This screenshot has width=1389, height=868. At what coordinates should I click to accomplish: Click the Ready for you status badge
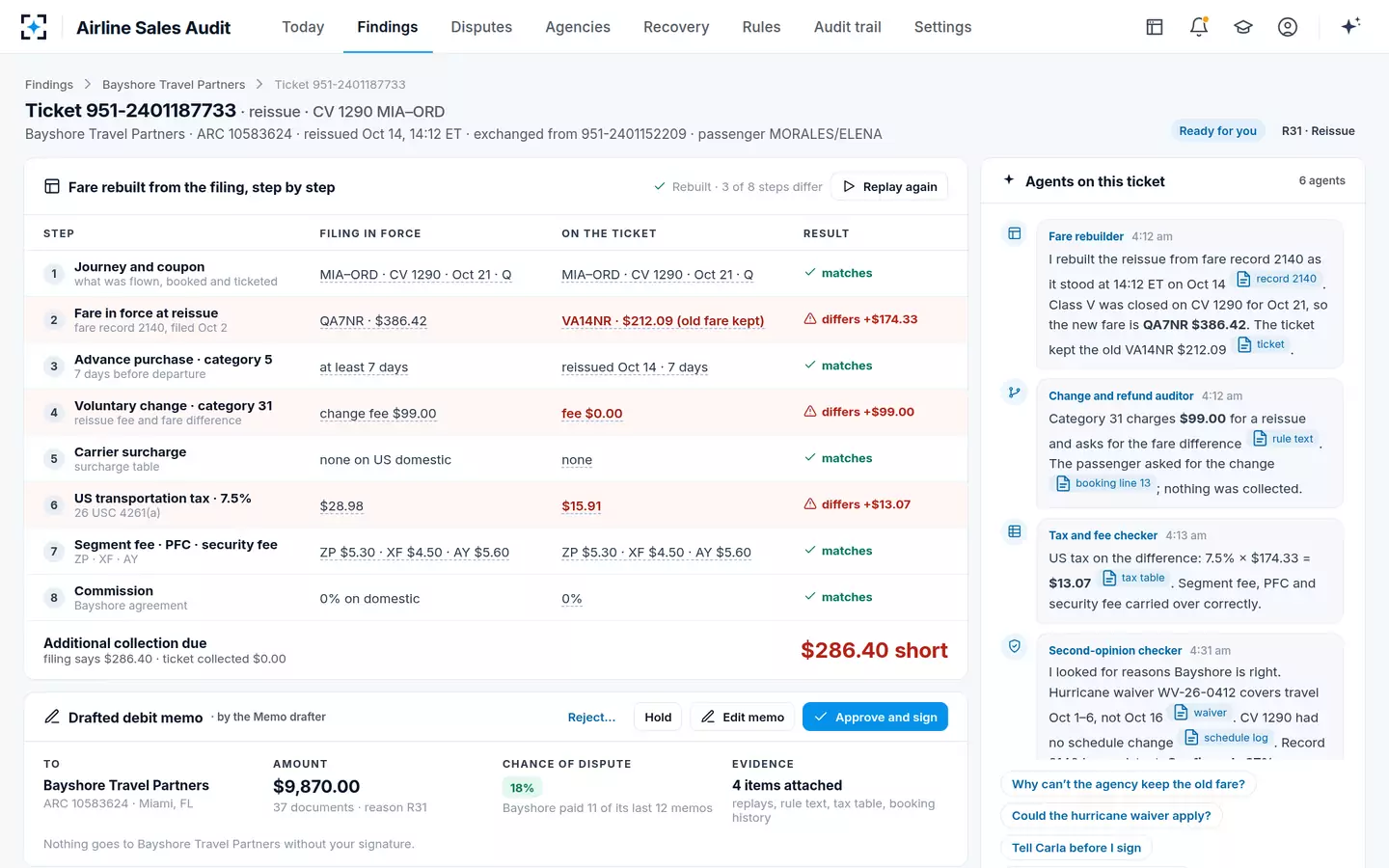click(x=1217, y=131)
